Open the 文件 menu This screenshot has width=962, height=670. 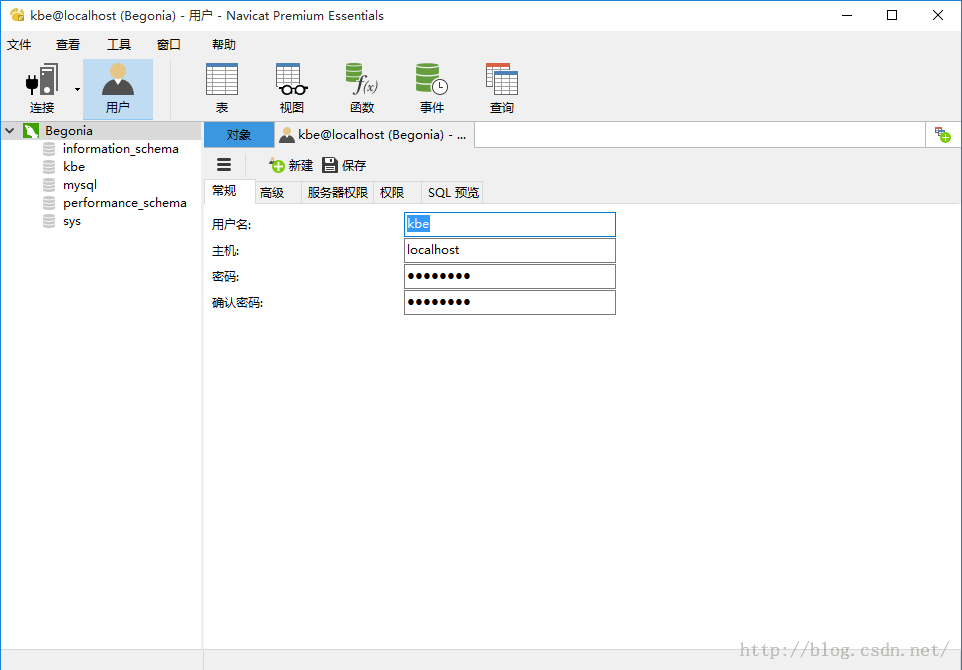click(x=19, y=44)
